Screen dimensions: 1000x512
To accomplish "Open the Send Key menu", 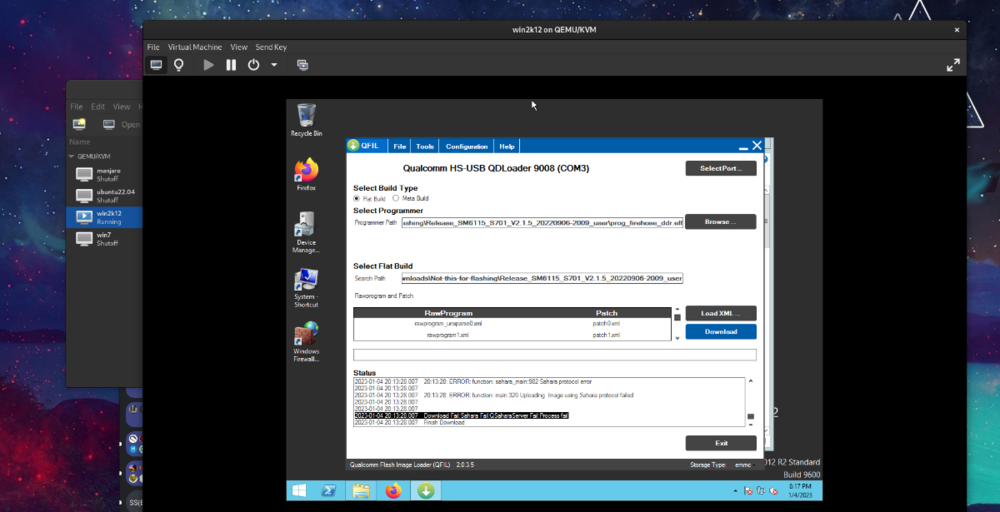I will point(271,47).
